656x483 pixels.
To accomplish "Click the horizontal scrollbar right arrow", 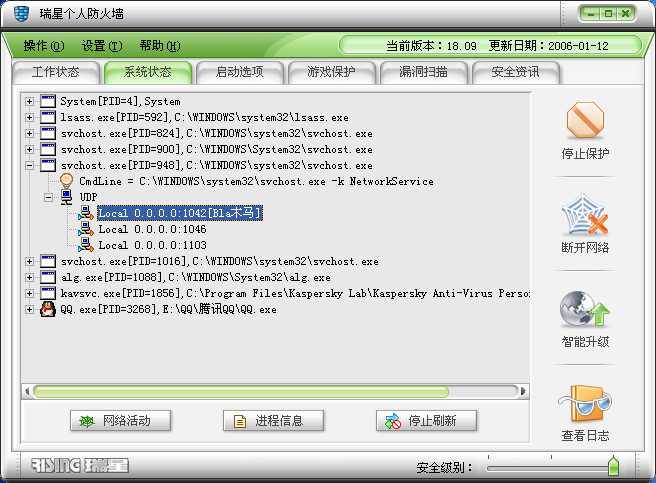I will (523, 392).
